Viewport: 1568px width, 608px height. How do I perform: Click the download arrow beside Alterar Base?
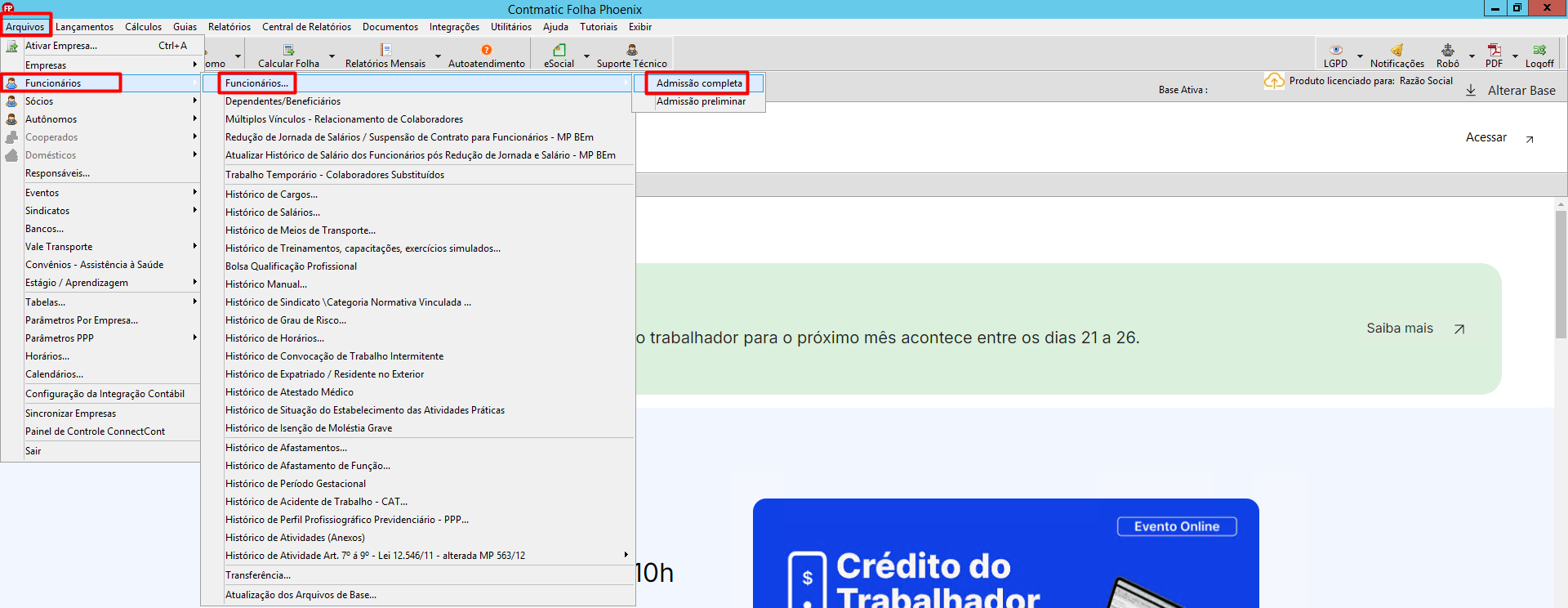1471,90
